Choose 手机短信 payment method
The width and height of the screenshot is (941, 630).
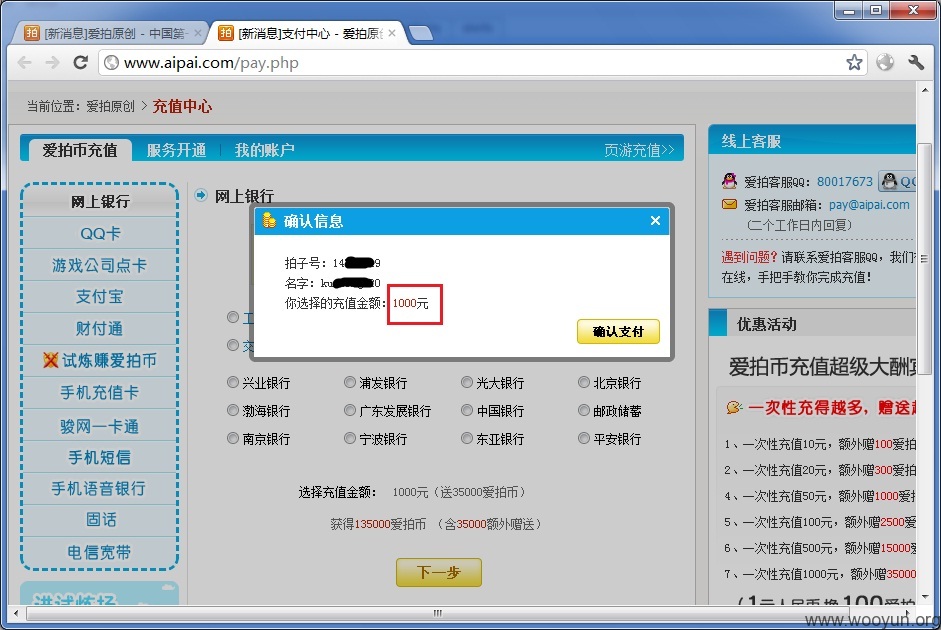click(100, 457)
